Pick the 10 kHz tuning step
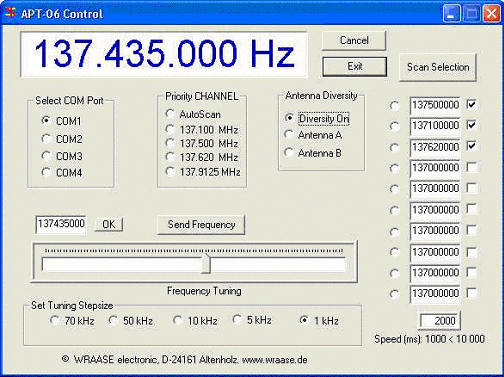504x377 pixels. point(195,321)
